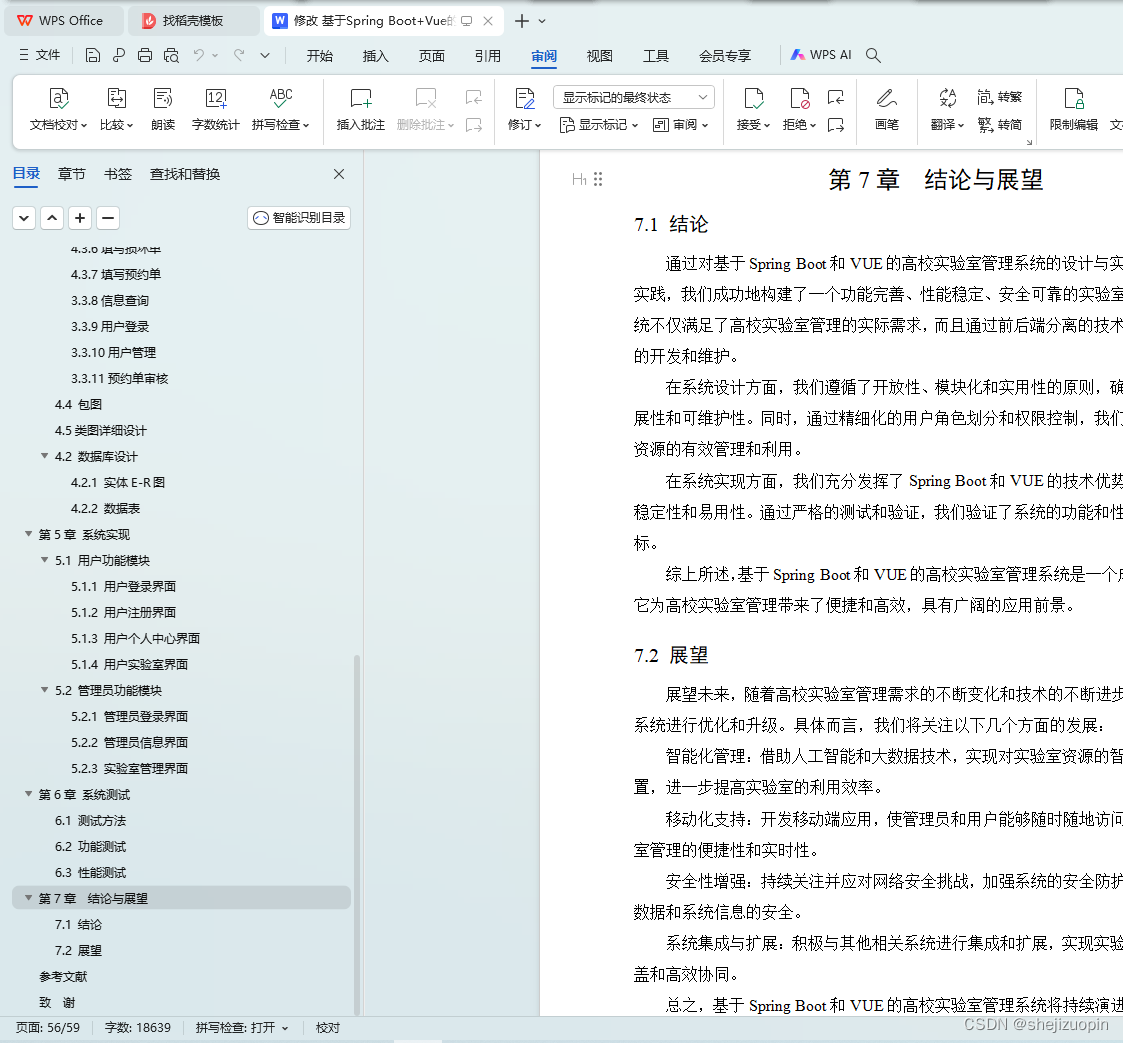Image resolution: width=1123 pixels, height=1043 pixels.
Task: Open a new tab with plus button
Action: 522,21
